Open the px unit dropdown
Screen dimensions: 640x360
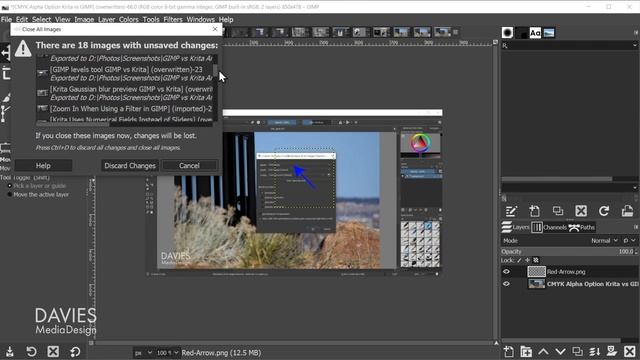pos(143,353)
